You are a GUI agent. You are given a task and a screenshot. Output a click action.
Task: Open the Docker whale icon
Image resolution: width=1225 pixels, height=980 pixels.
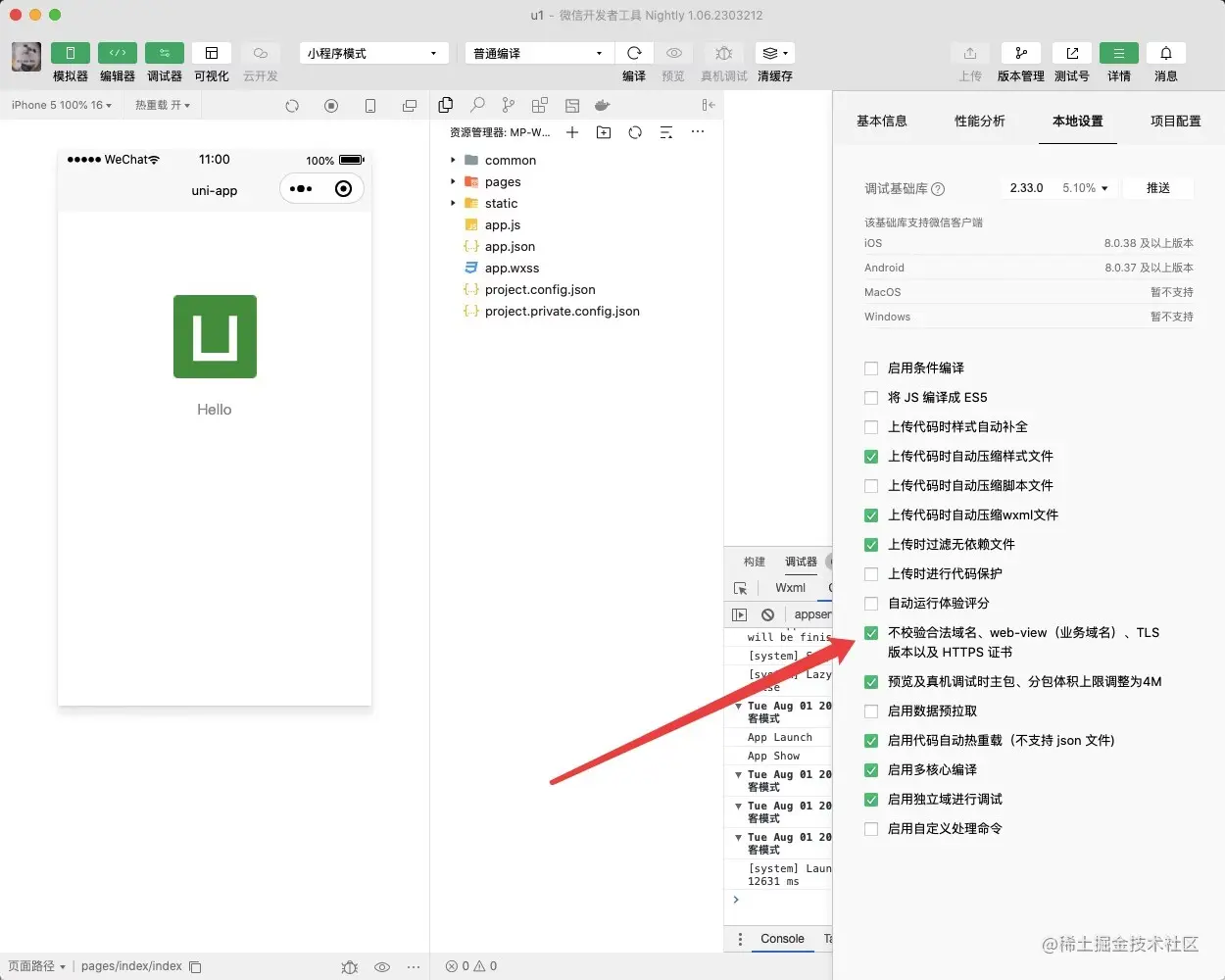[x=603, y=105]
